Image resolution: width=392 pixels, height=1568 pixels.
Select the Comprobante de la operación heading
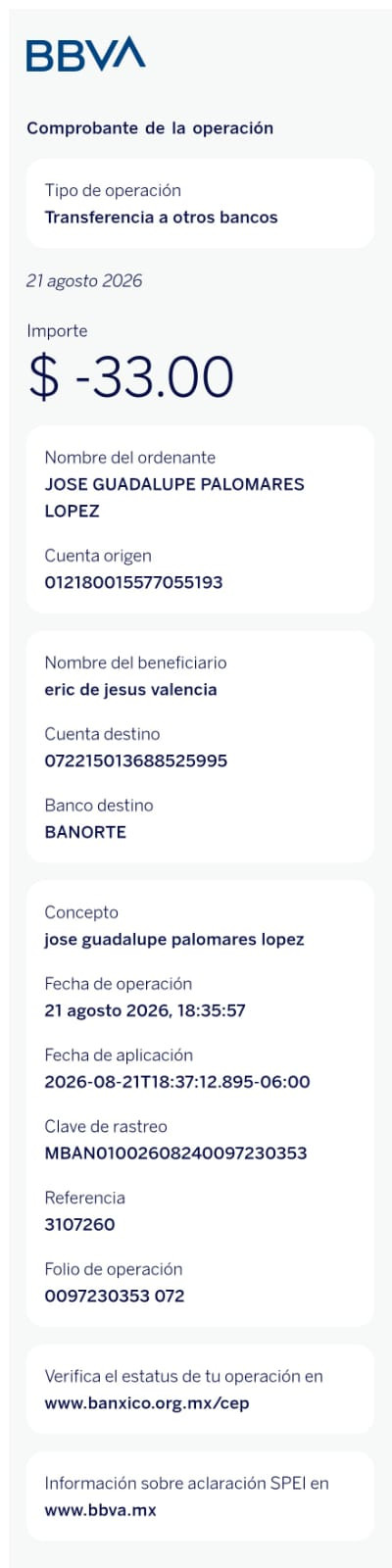(x=150, y=128)
